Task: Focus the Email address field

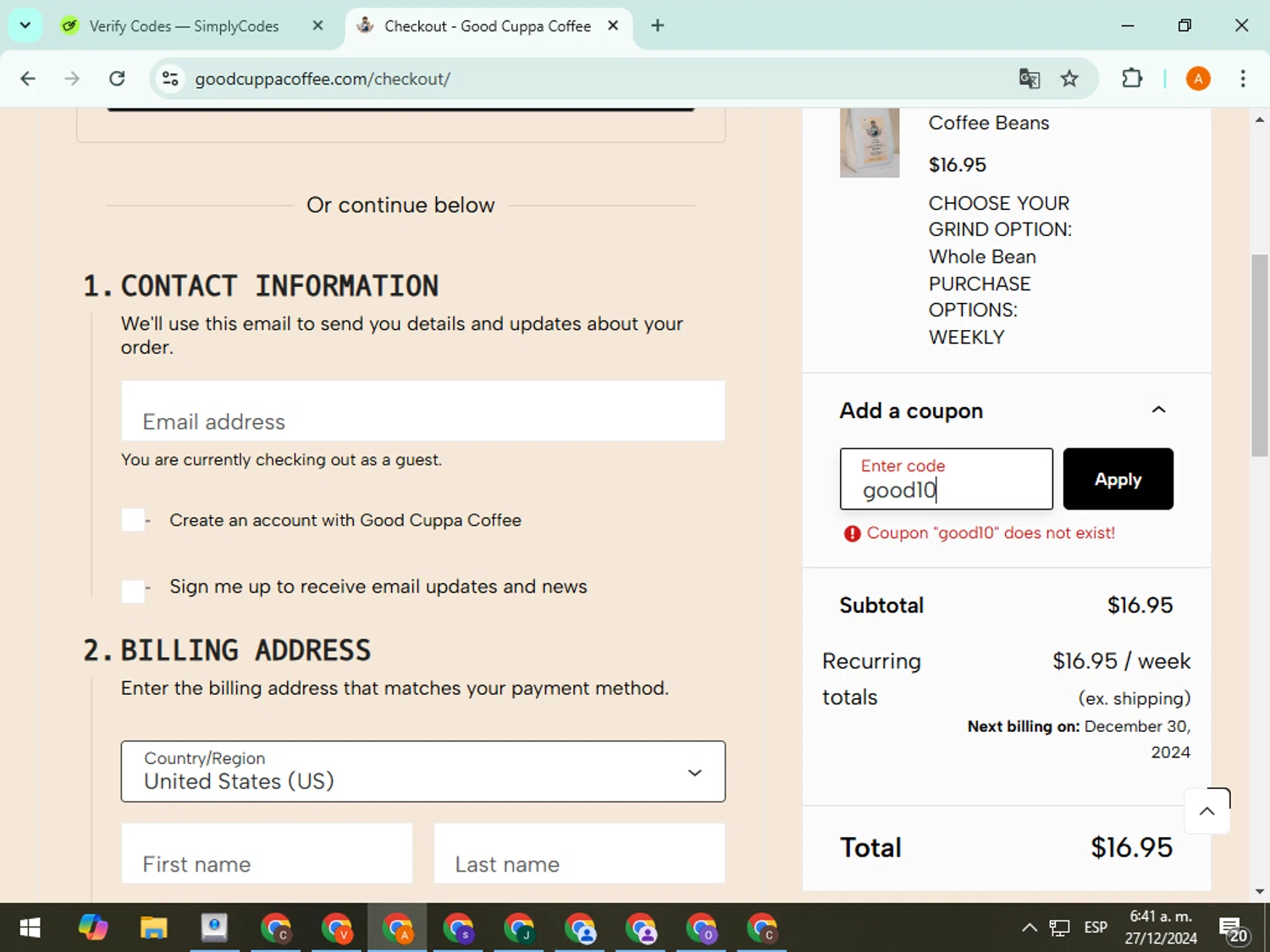Action: click(422, 410)
